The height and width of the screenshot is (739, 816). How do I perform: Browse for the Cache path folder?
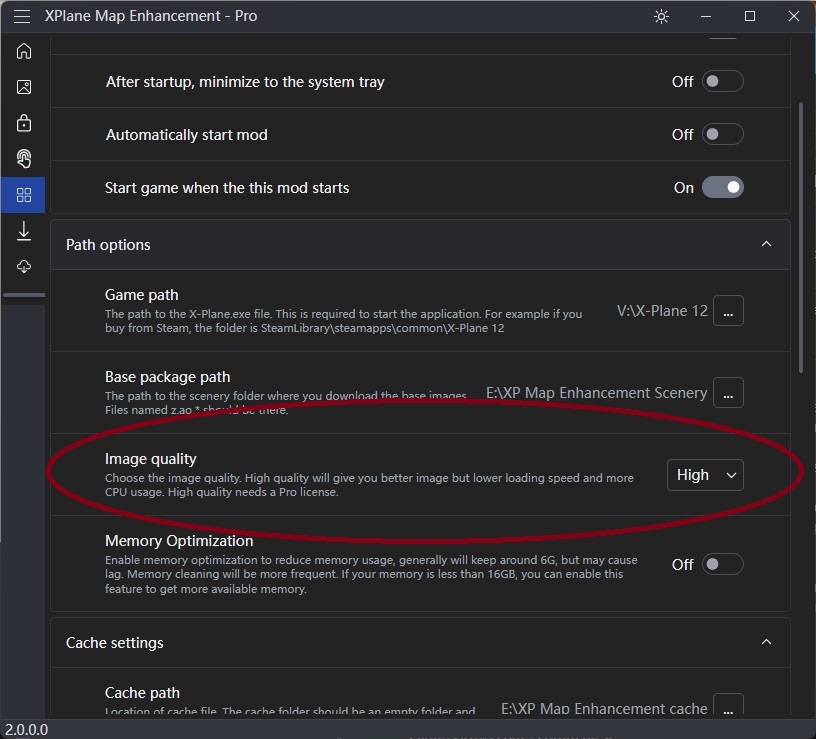[x=728, y=705]
